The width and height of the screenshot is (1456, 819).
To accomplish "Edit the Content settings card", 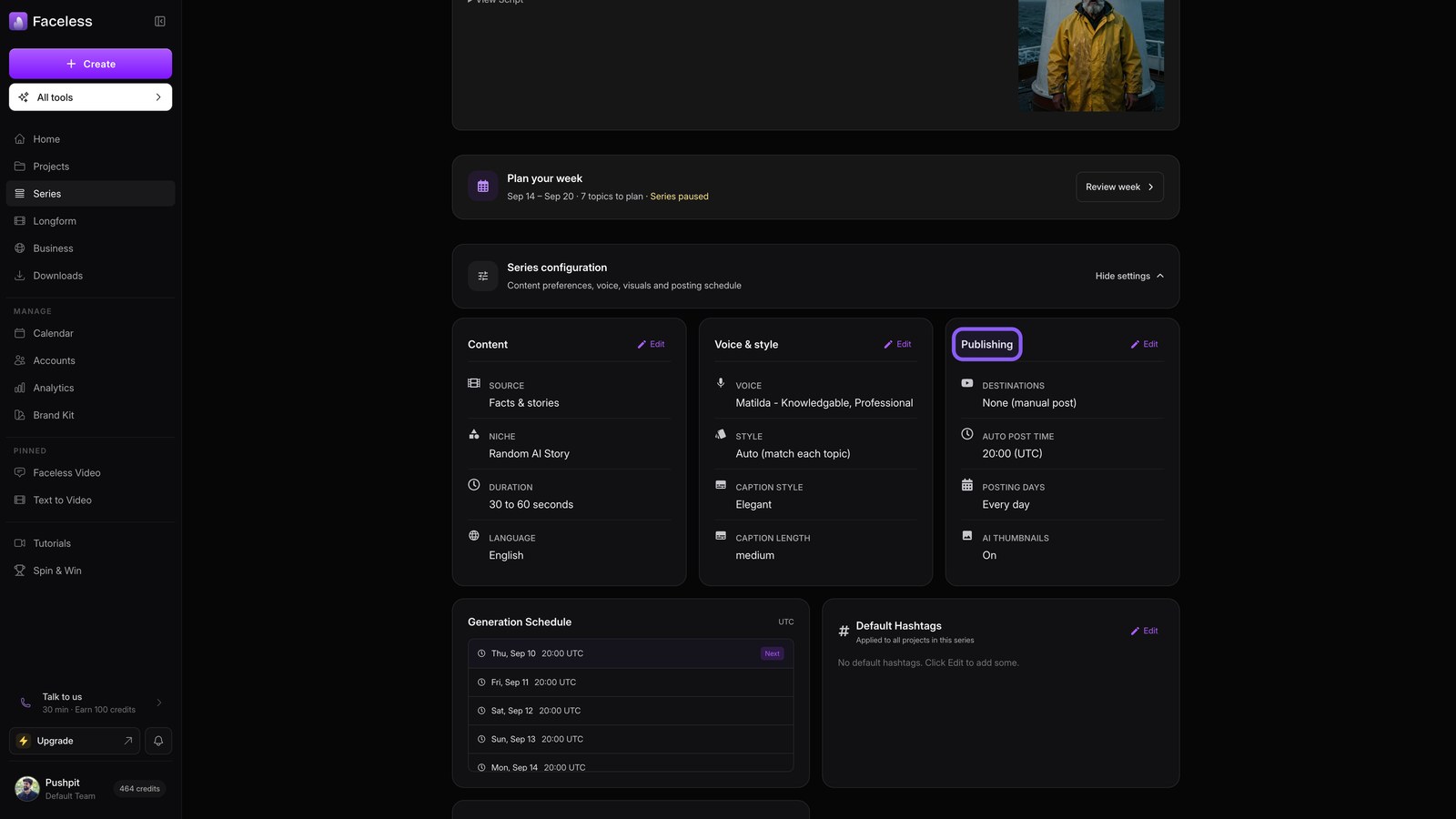I will (651, 344).
